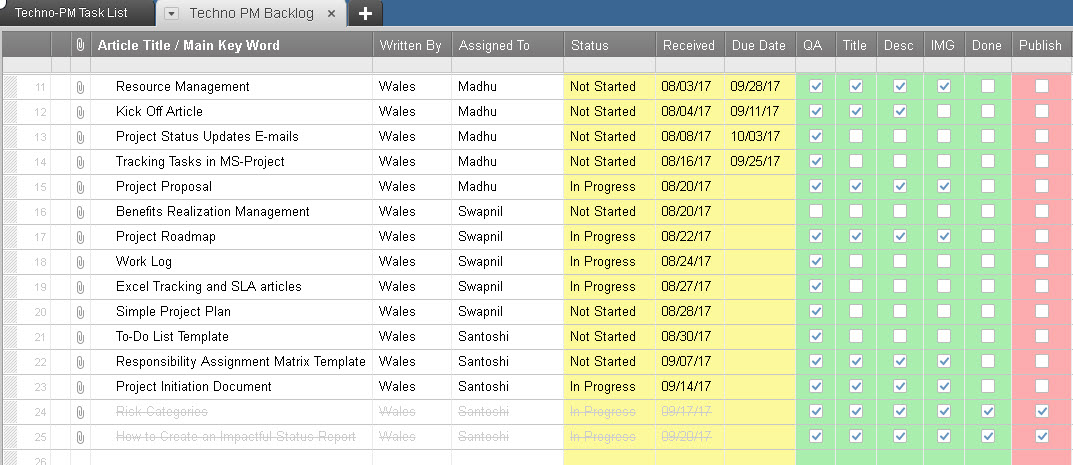Select due date 10/03/17 cell

coord(760,137)
